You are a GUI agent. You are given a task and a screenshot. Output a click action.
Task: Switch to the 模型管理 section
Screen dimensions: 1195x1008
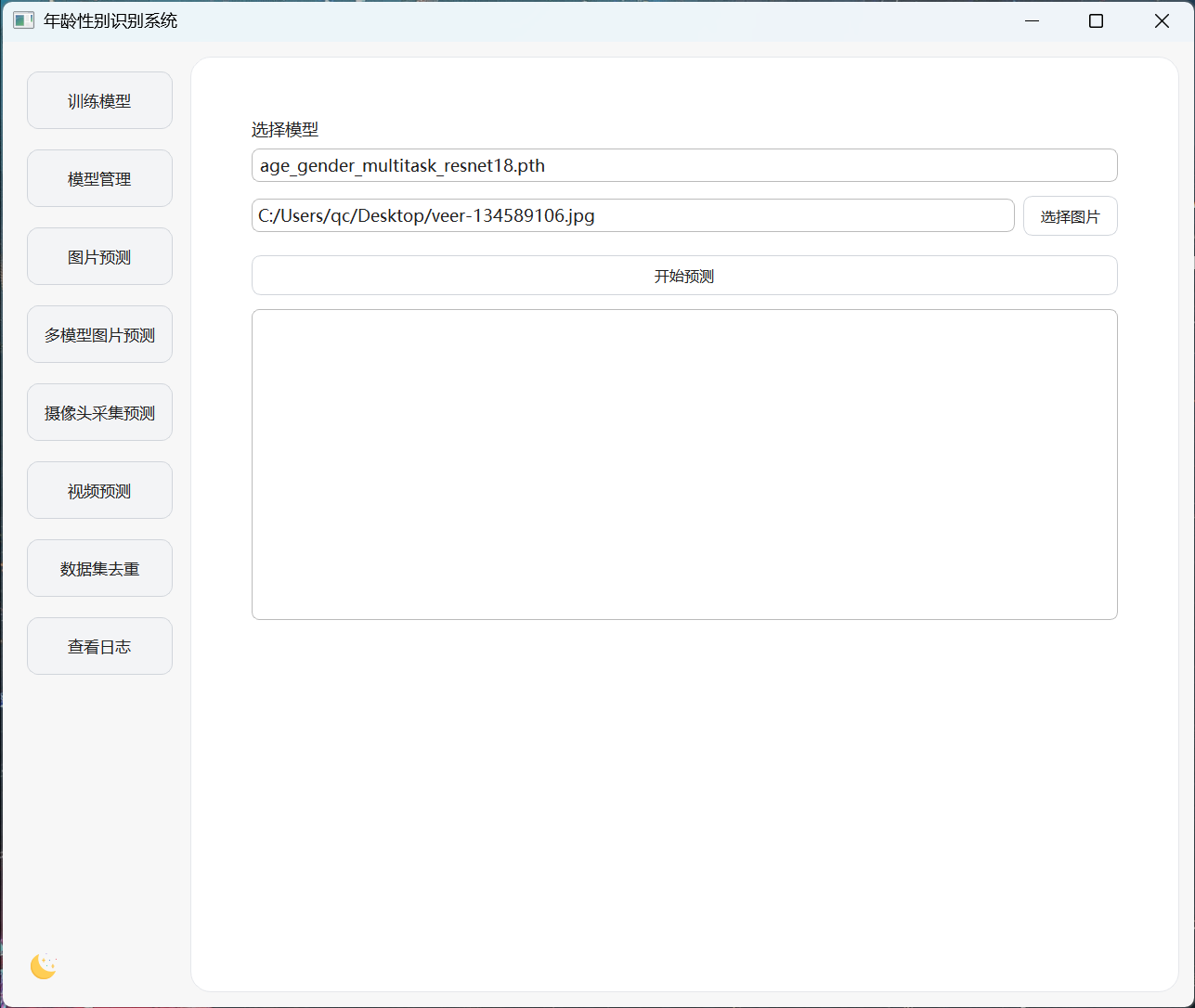pos(99,179)
